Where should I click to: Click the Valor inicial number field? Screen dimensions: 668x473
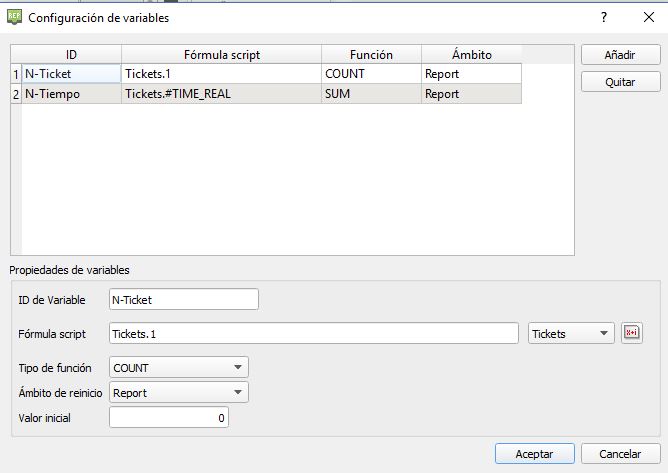coord(169,417)
